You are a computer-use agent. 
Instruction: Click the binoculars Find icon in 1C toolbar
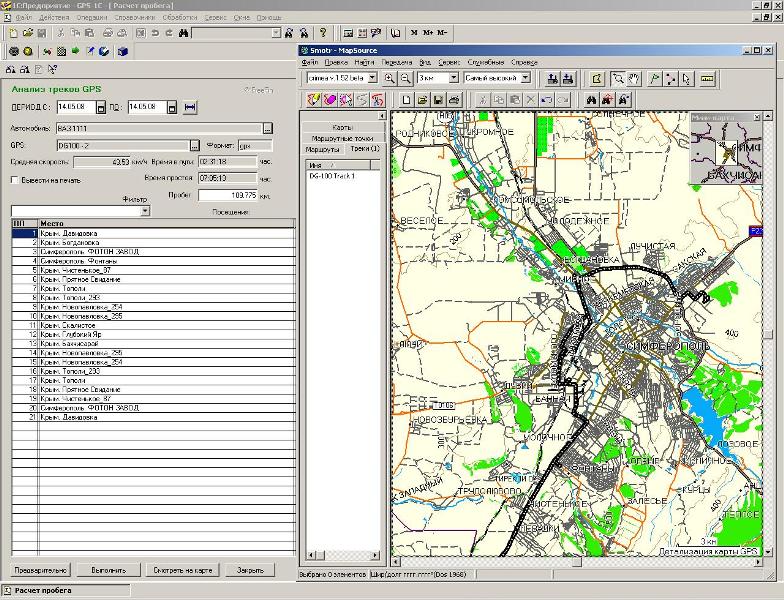point(183,33)
